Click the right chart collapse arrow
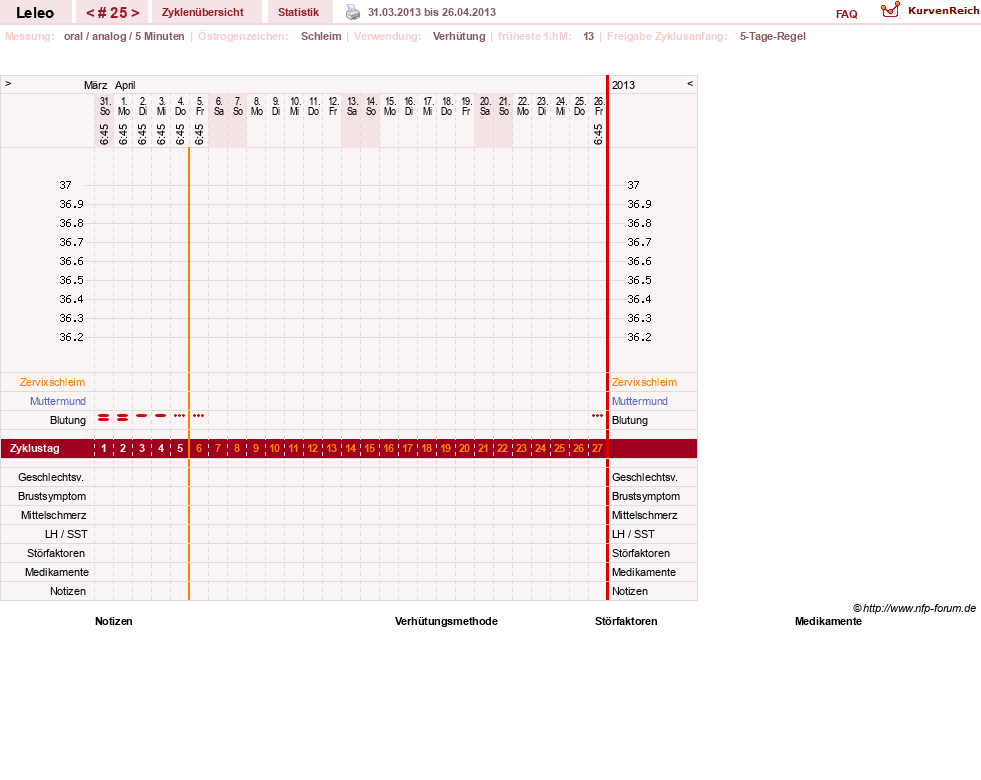Screen dimensions: 981x780 click(690, 83)
